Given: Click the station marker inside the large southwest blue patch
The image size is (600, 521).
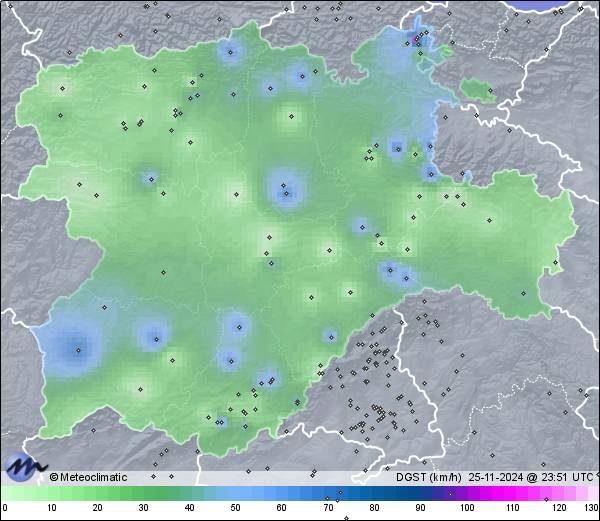Looking at the screenshot, I should point(78,350).
